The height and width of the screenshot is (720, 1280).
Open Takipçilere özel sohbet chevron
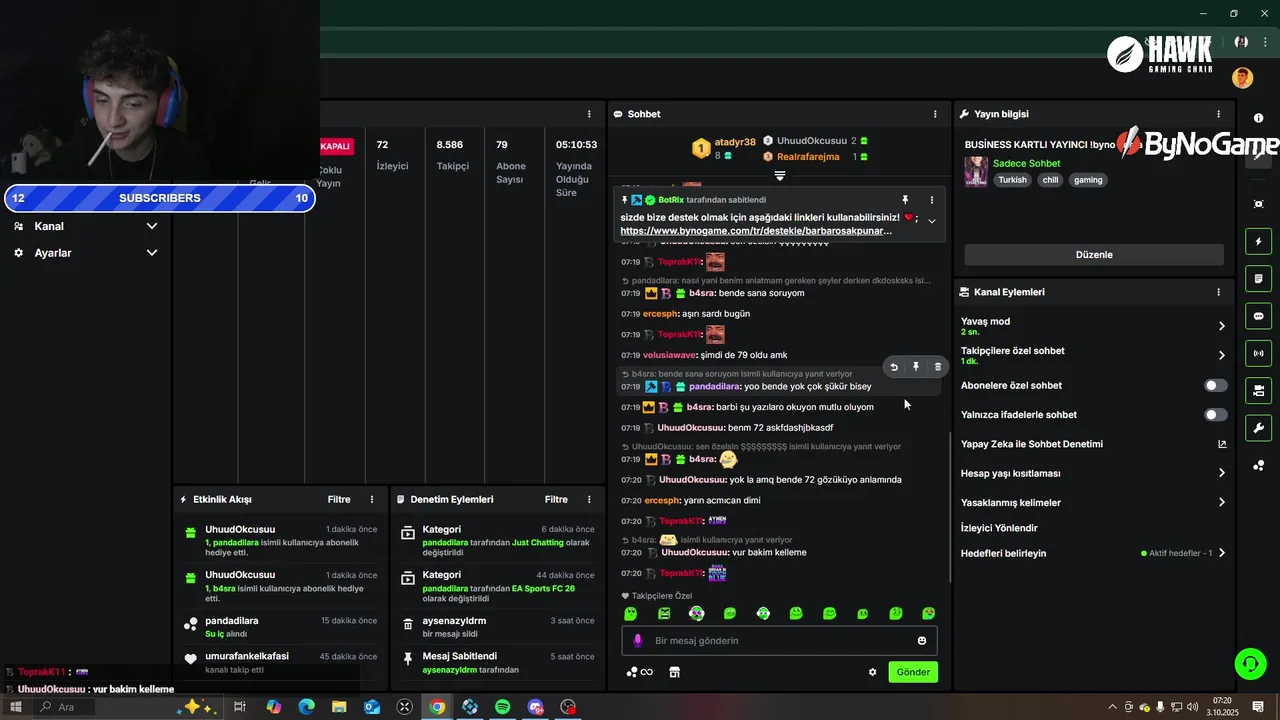1221,355
